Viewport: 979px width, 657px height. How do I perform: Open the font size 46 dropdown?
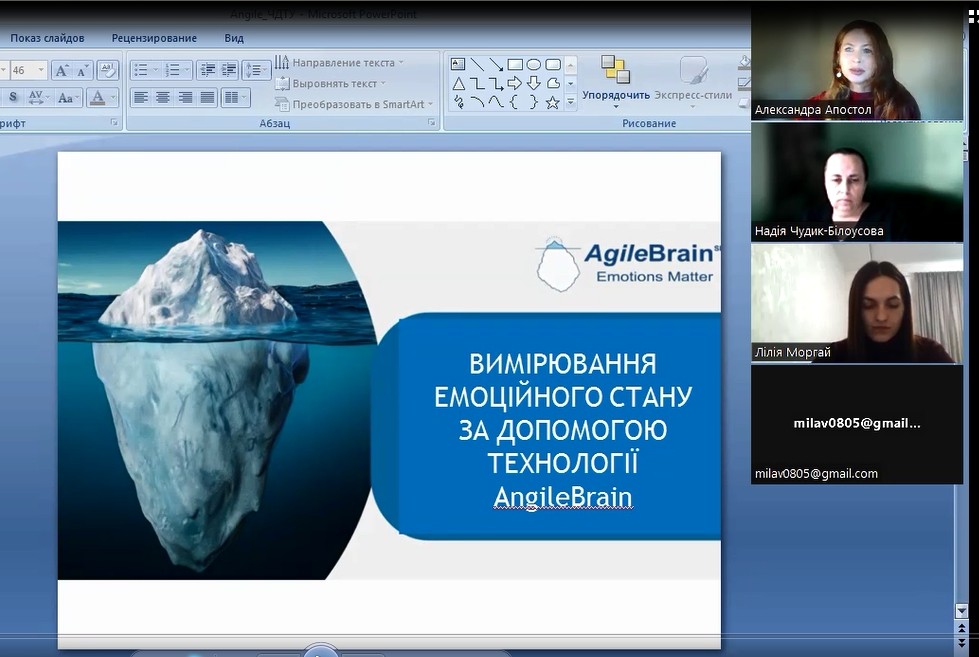(41, 70)
